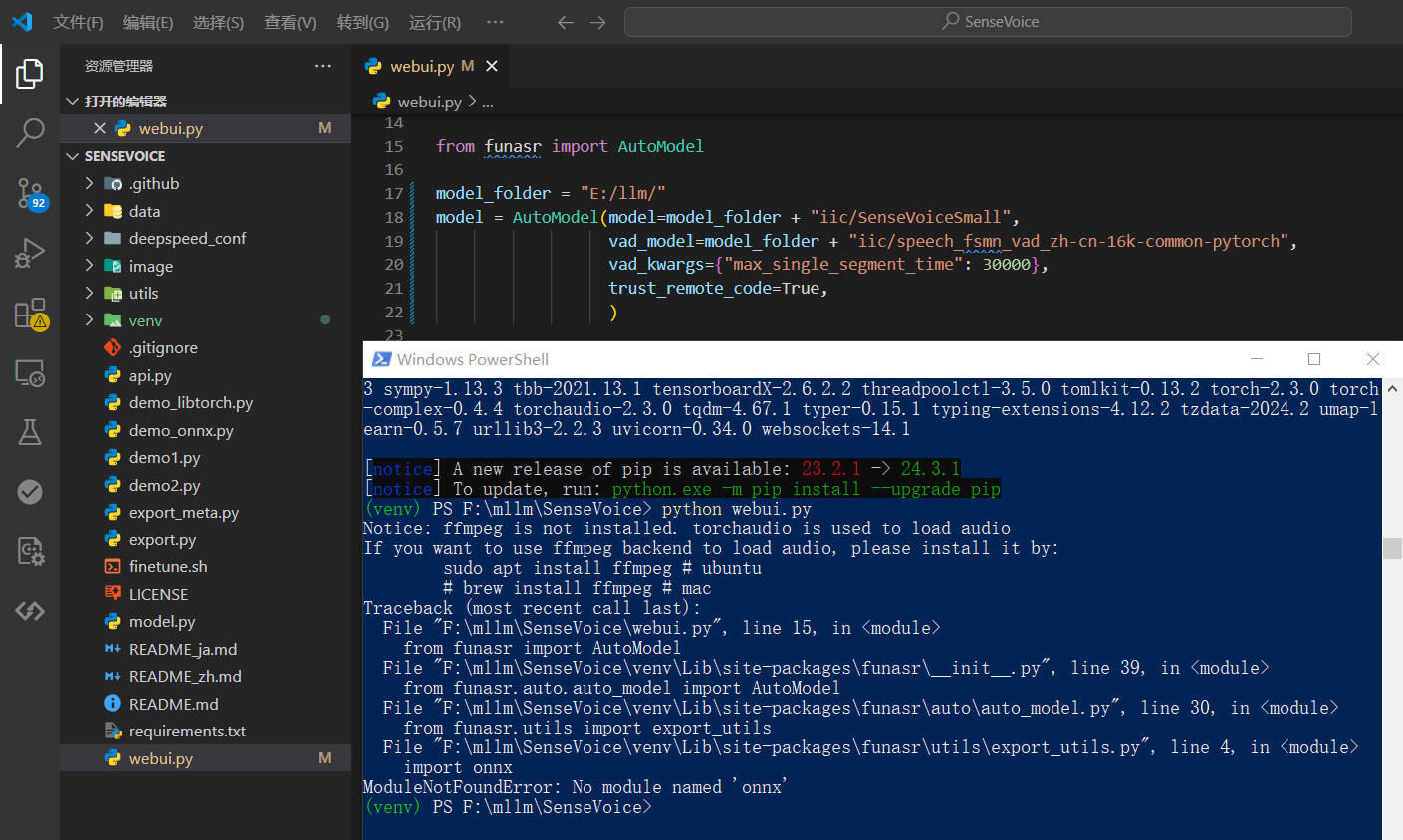Expand the utils folder
The image size is (1403, 840).
(x=205, y=294)
